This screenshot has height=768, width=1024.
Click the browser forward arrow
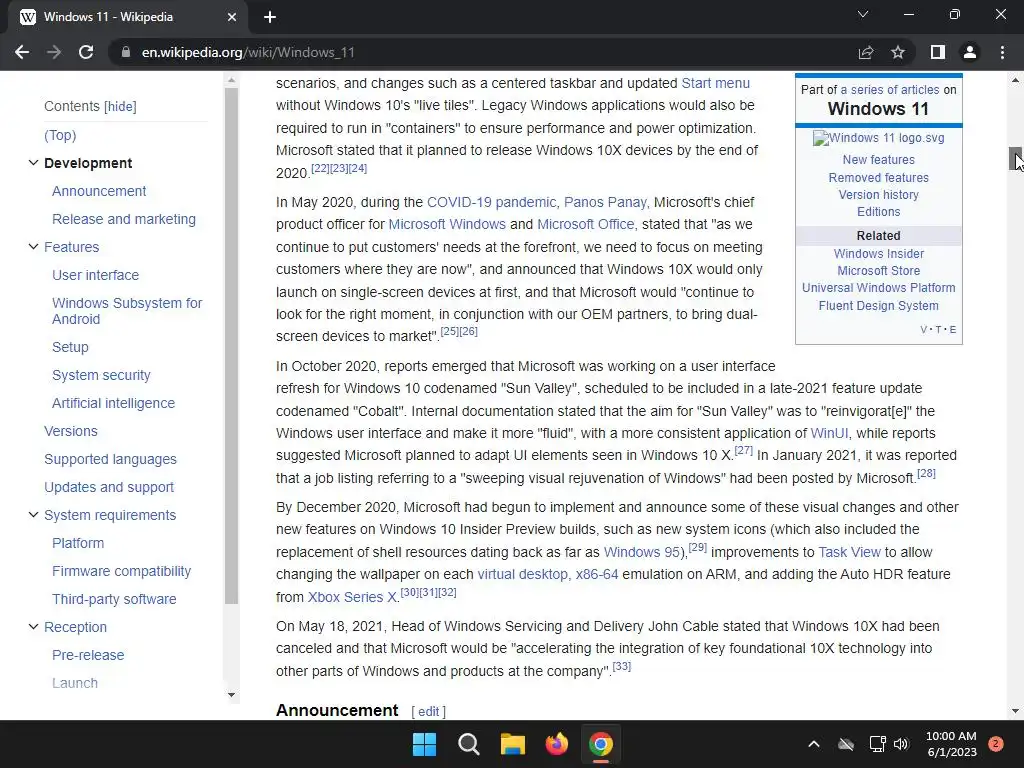click(54, 52)
